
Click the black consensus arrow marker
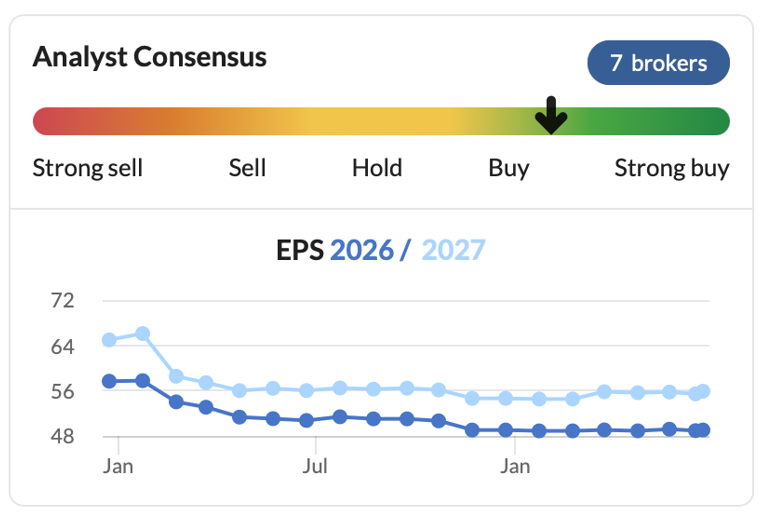click(551, 115)
